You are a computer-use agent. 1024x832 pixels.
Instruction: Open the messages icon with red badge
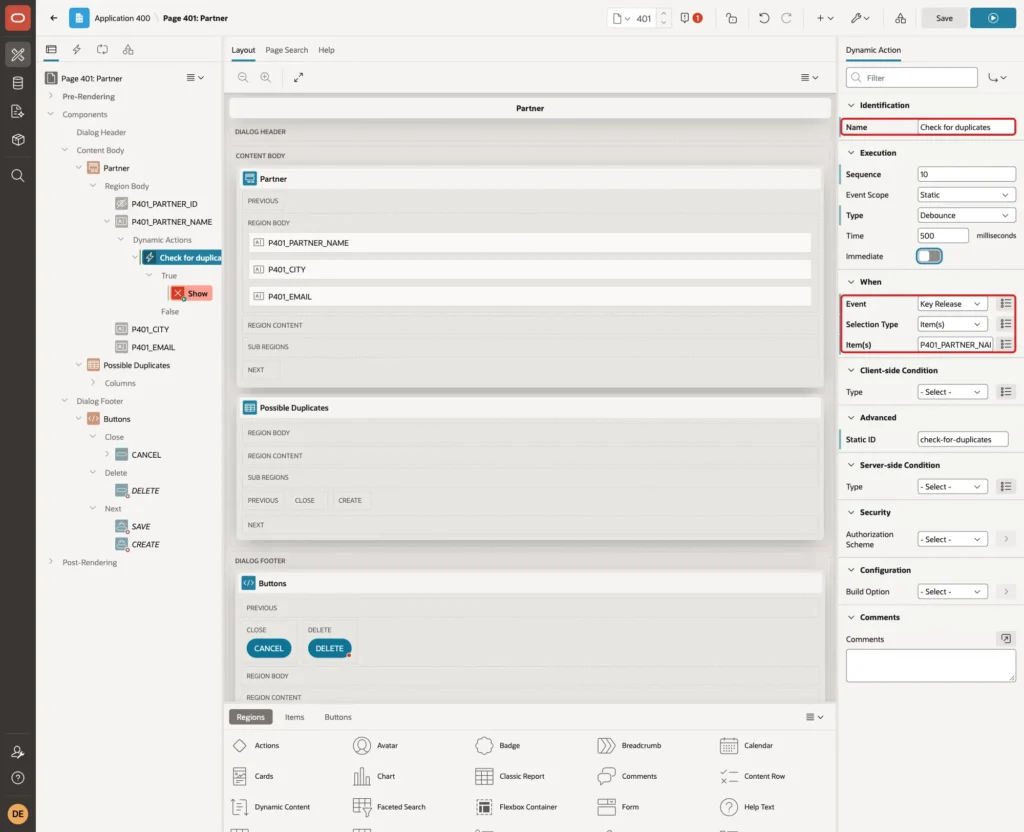coord(691,18)
